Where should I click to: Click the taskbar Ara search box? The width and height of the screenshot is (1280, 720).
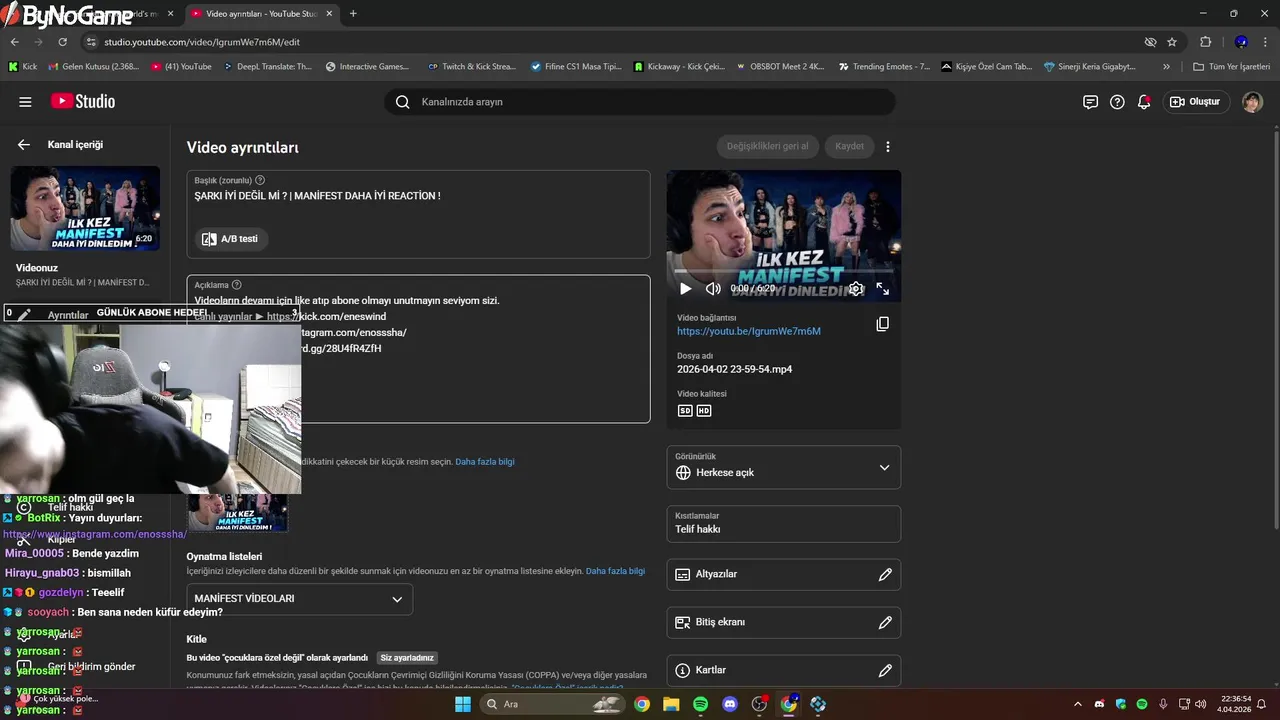pyautogui.click(x=552, y=704)
